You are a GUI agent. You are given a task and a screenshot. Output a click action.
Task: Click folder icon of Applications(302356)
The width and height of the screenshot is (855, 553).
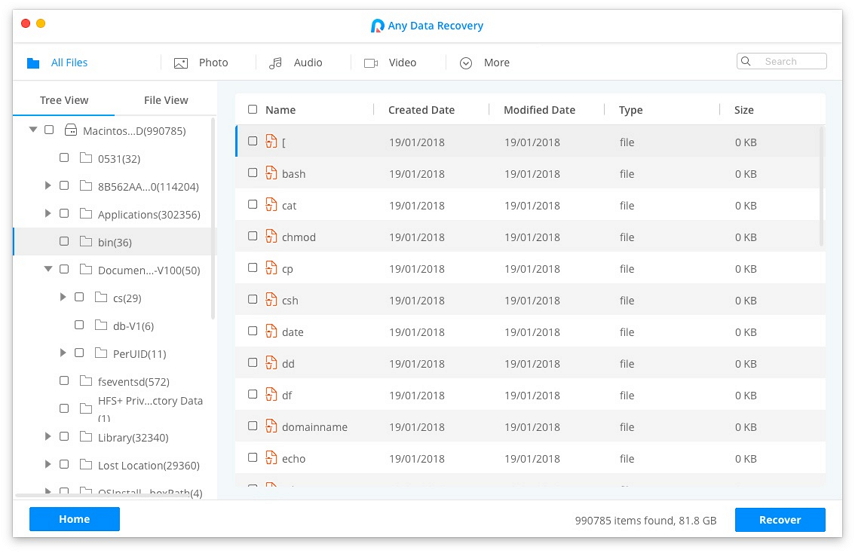click(86, 214)
